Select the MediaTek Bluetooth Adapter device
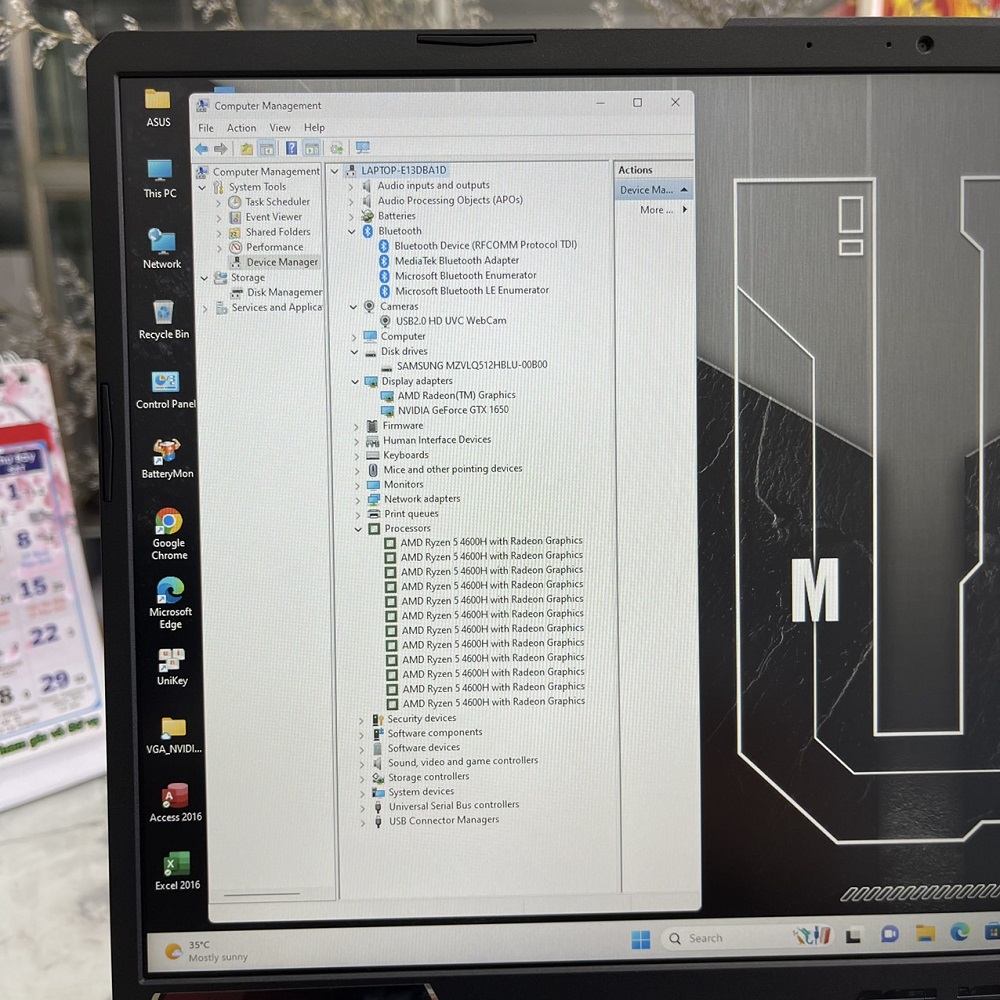Image resolution: width=1000 pixels, height=1000 pixels. click(456, 260)
